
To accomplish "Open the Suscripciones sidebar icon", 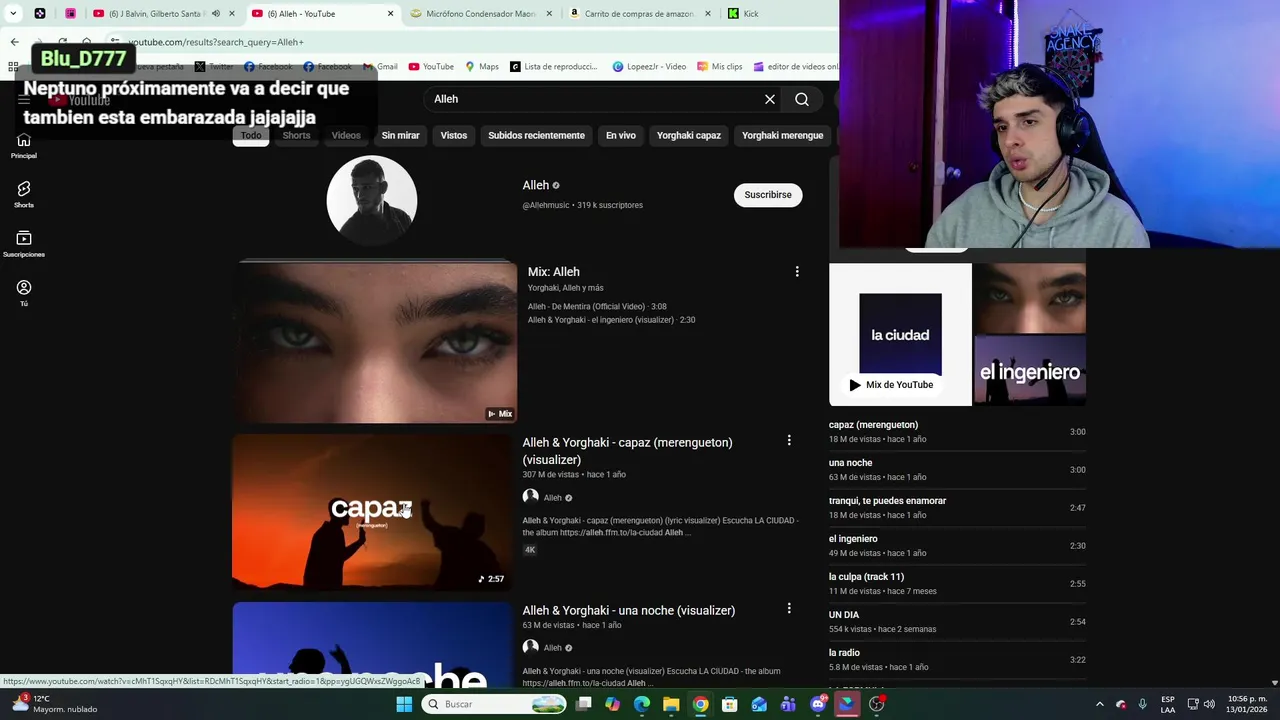I will [24, 243].
